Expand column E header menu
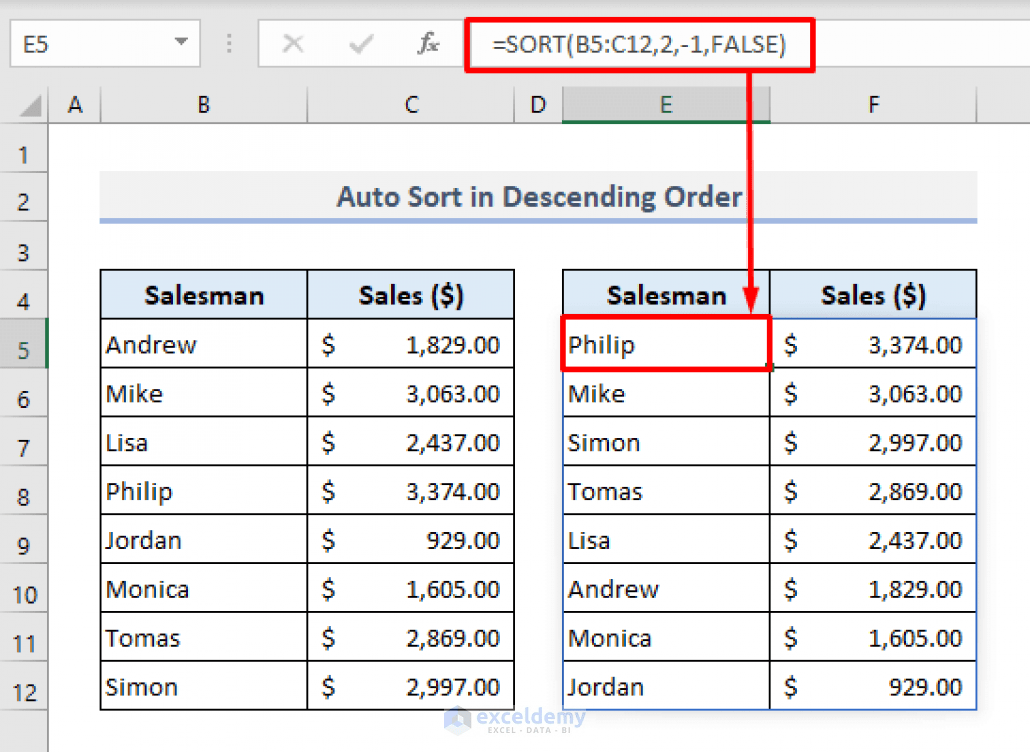The image size is (1030, 752). click(x=666, y=104)
